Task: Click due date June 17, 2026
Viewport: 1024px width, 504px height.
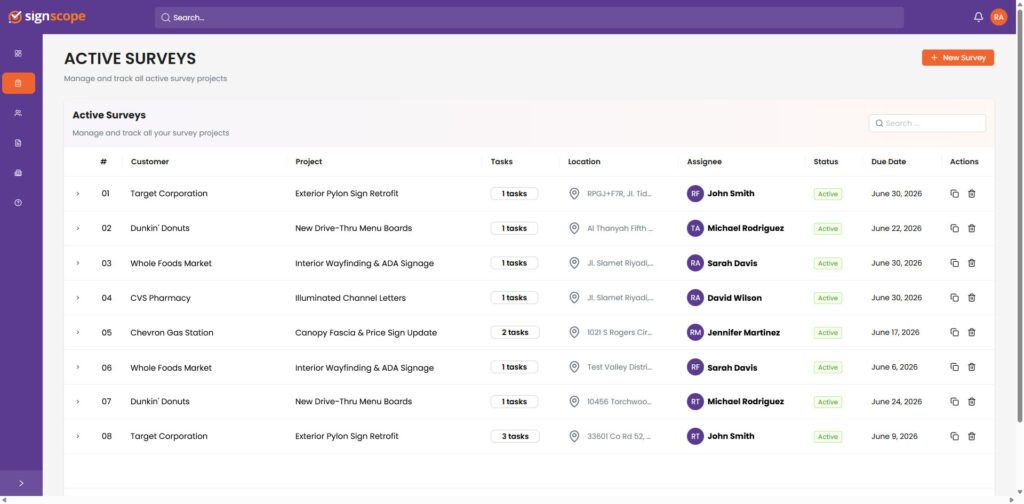Action: (x=895, y=332)
